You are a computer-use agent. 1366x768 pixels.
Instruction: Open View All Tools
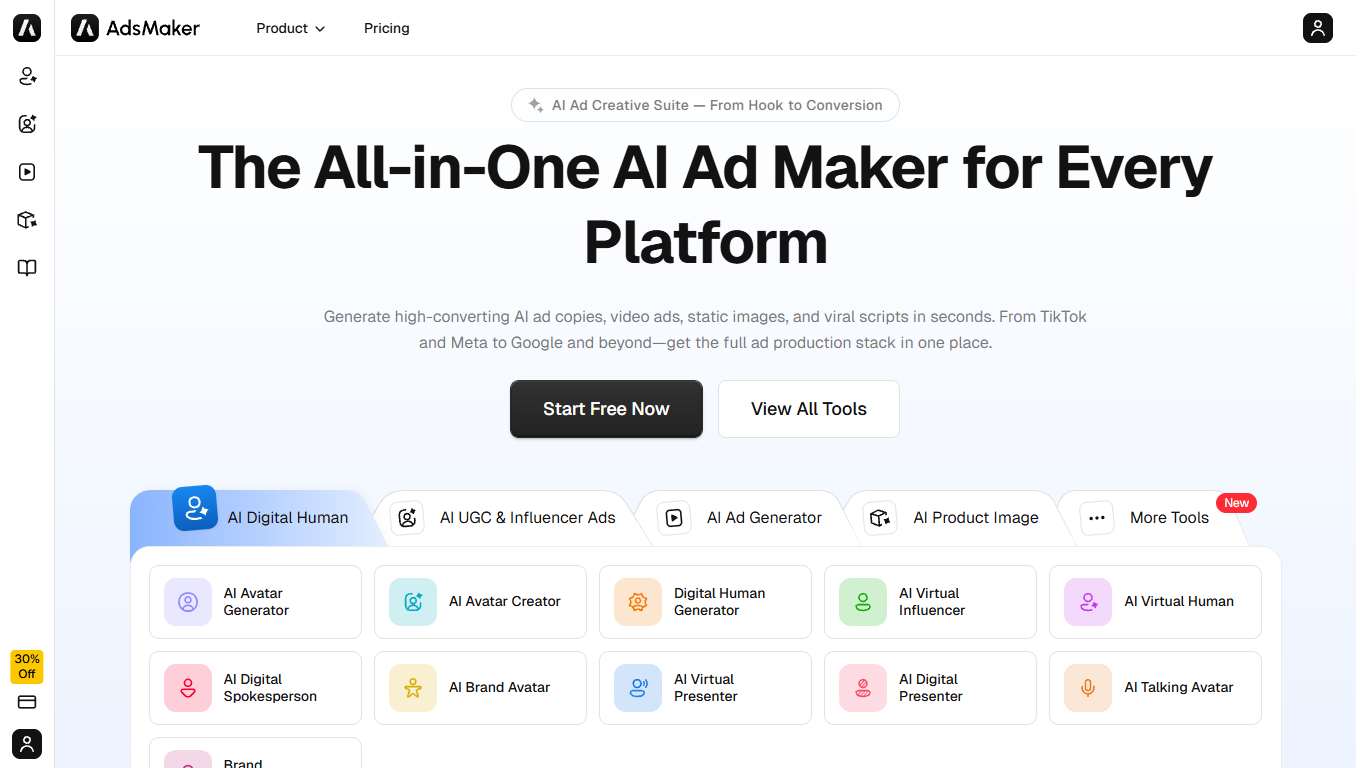point(808,409)
